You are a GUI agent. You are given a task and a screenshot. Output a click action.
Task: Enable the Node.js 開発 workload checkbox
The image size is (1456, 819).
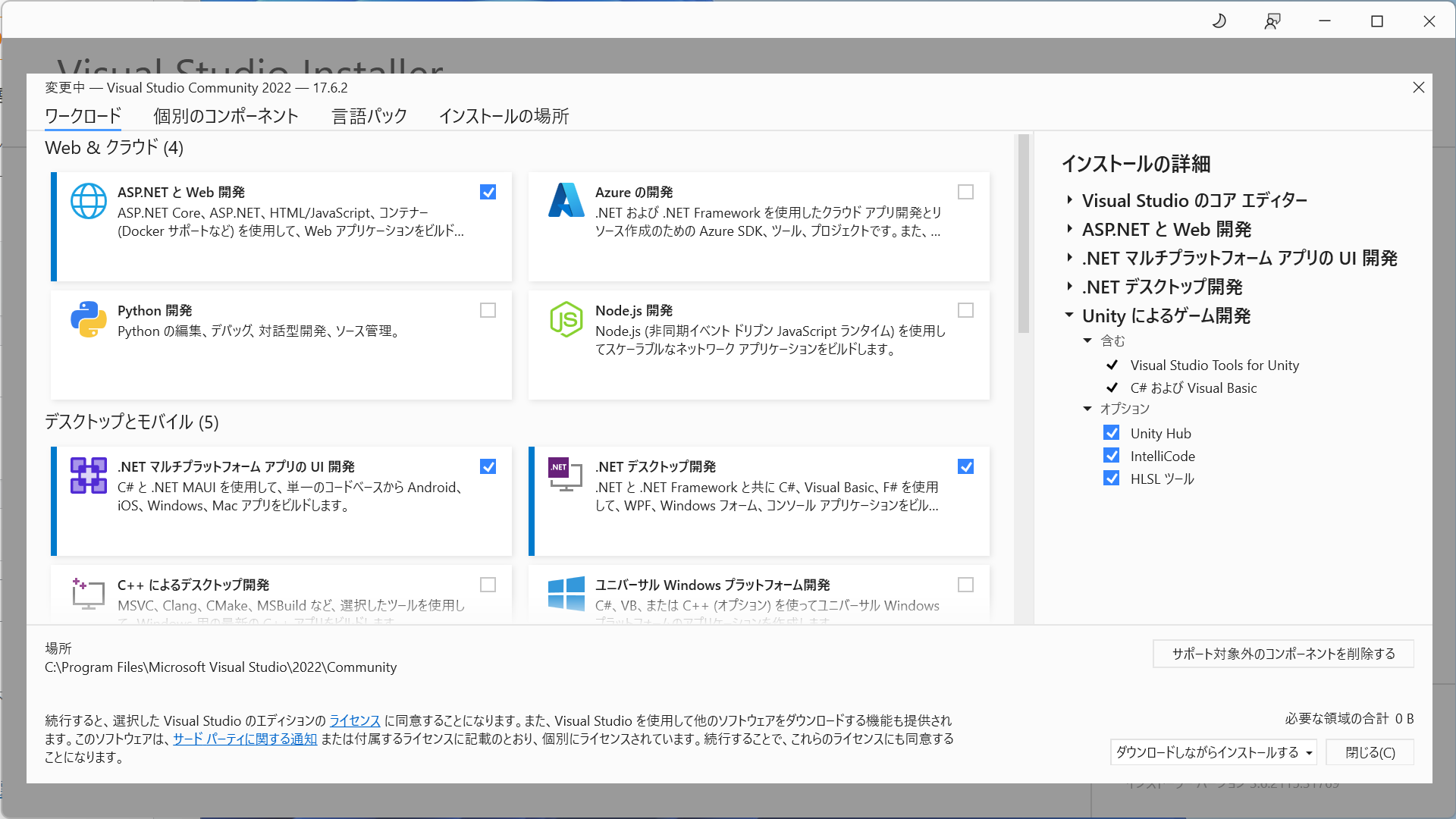coord(965,310)
